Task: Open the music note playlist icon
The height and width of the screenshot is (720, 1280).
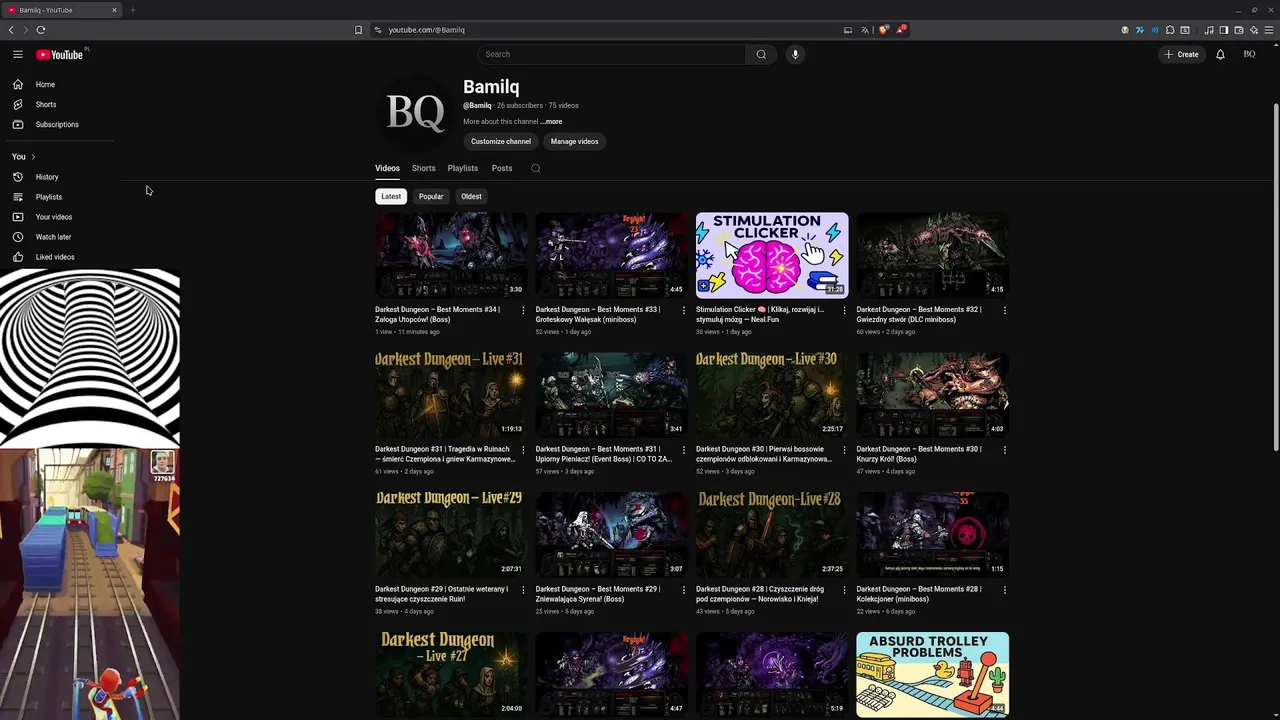Action: click(x=1209, y=30)
